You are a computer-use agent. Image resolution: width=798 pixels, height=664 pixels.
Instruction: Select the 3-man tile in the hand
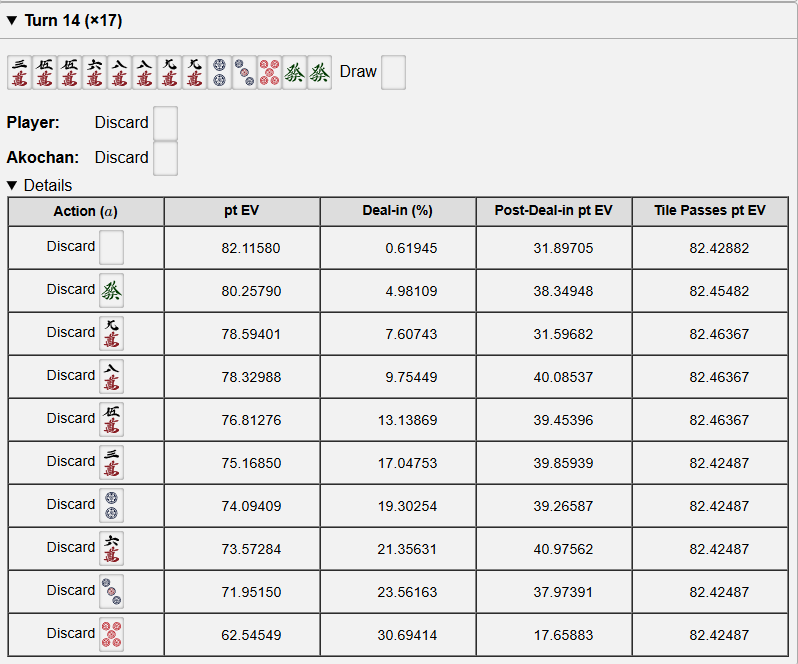(20, 73)
